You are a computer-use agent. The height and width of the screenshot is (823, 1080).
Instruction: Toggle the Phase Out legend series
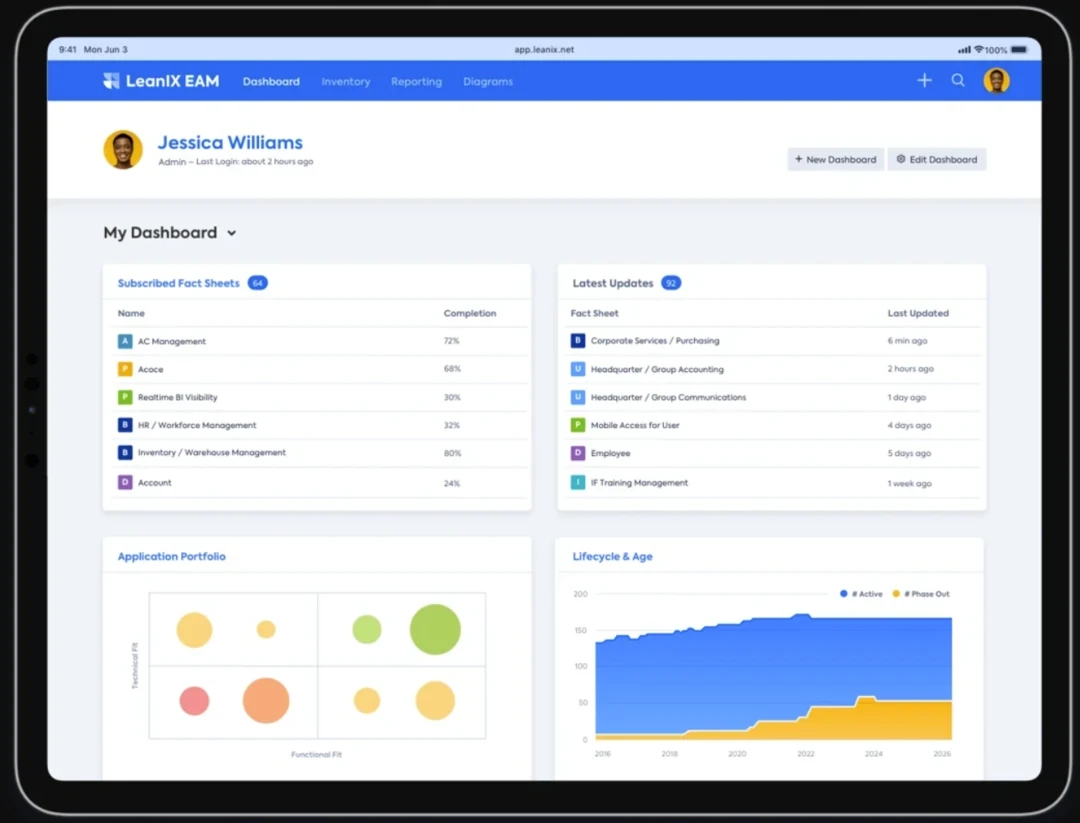(x=921, y=594)
